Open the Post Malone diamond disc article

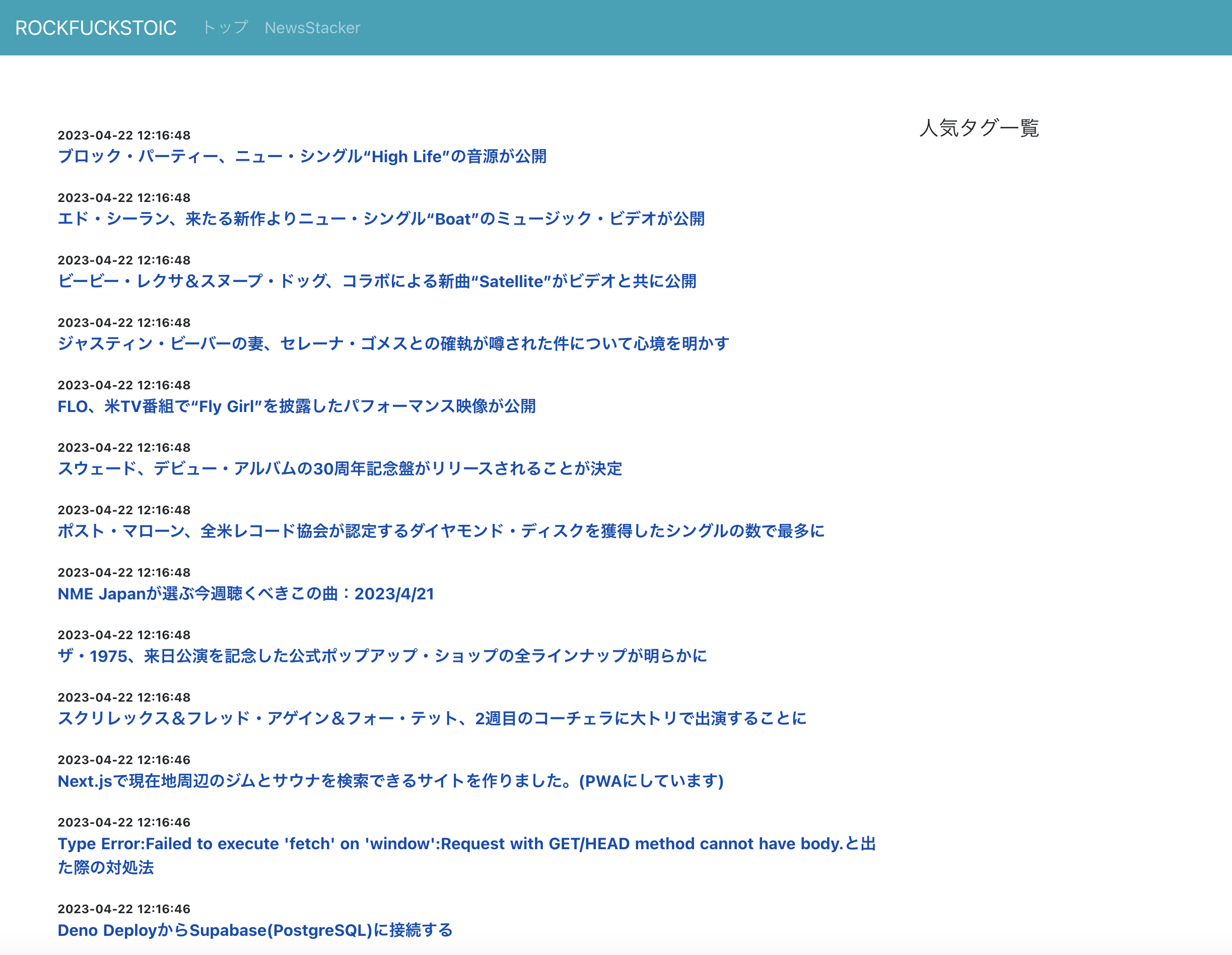point(441,531)
